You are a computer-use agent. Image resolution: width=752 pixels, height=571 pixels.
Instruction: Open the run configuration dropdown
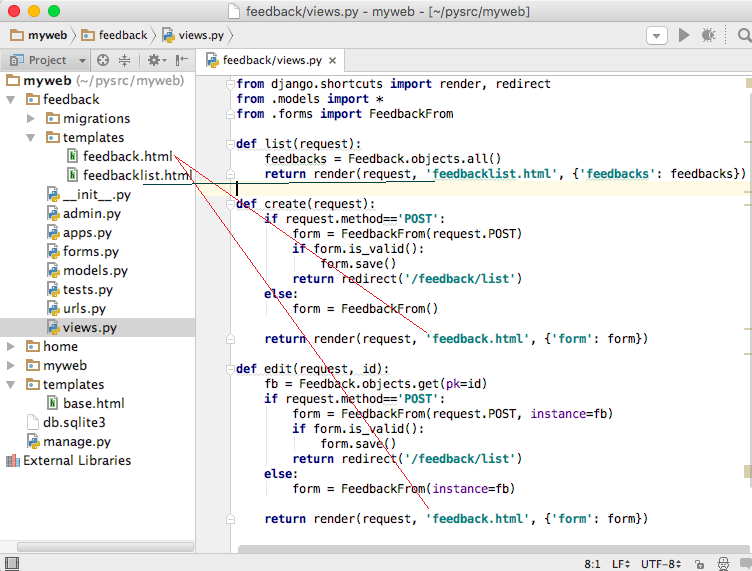click(x=657, y=35)
